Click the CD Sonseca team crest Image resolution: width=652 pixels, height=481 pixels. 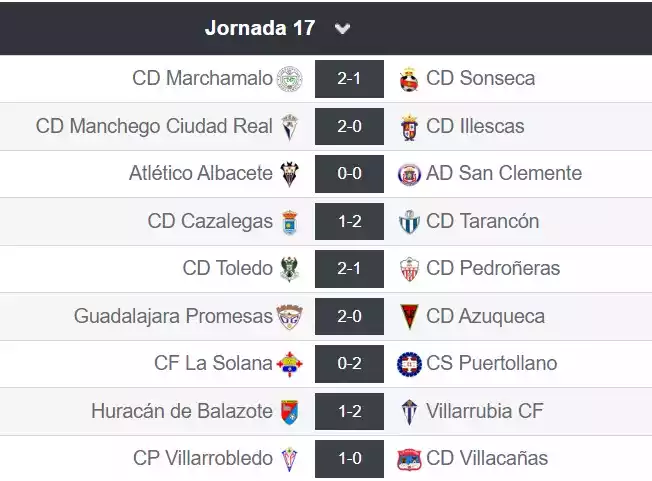coord(409,79)
